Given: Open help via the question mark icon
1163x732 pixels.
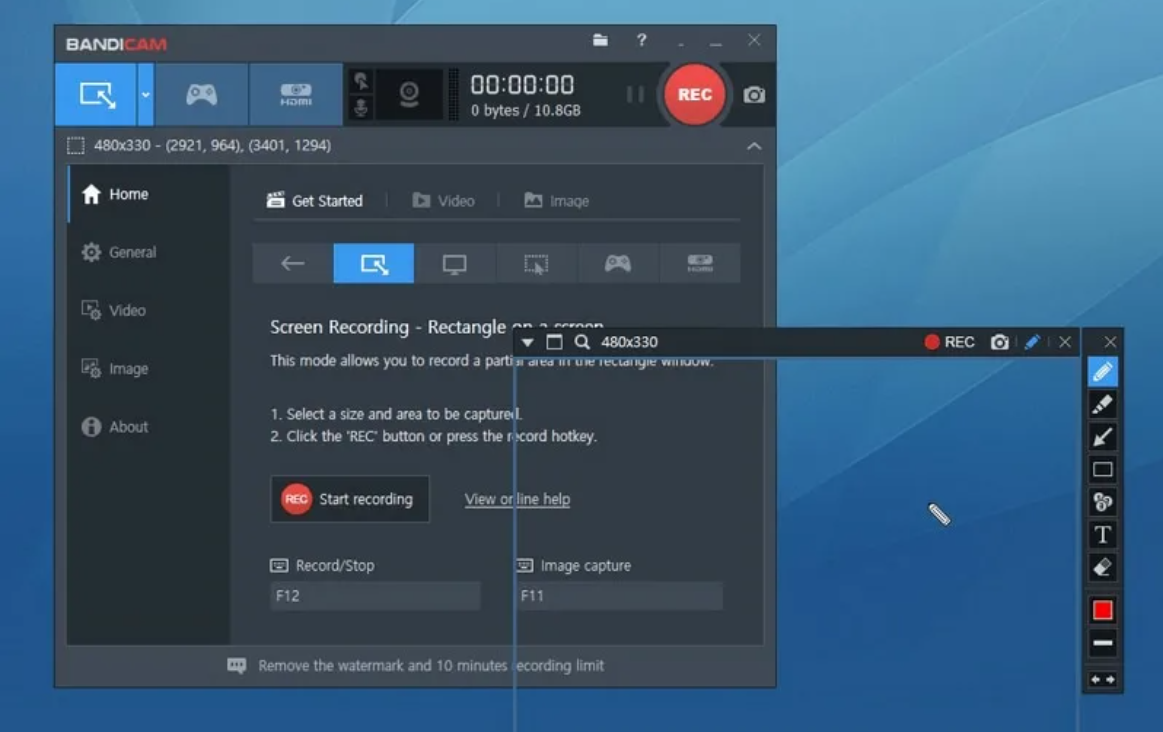Looking at the screenshot, I should pos(642,40).
